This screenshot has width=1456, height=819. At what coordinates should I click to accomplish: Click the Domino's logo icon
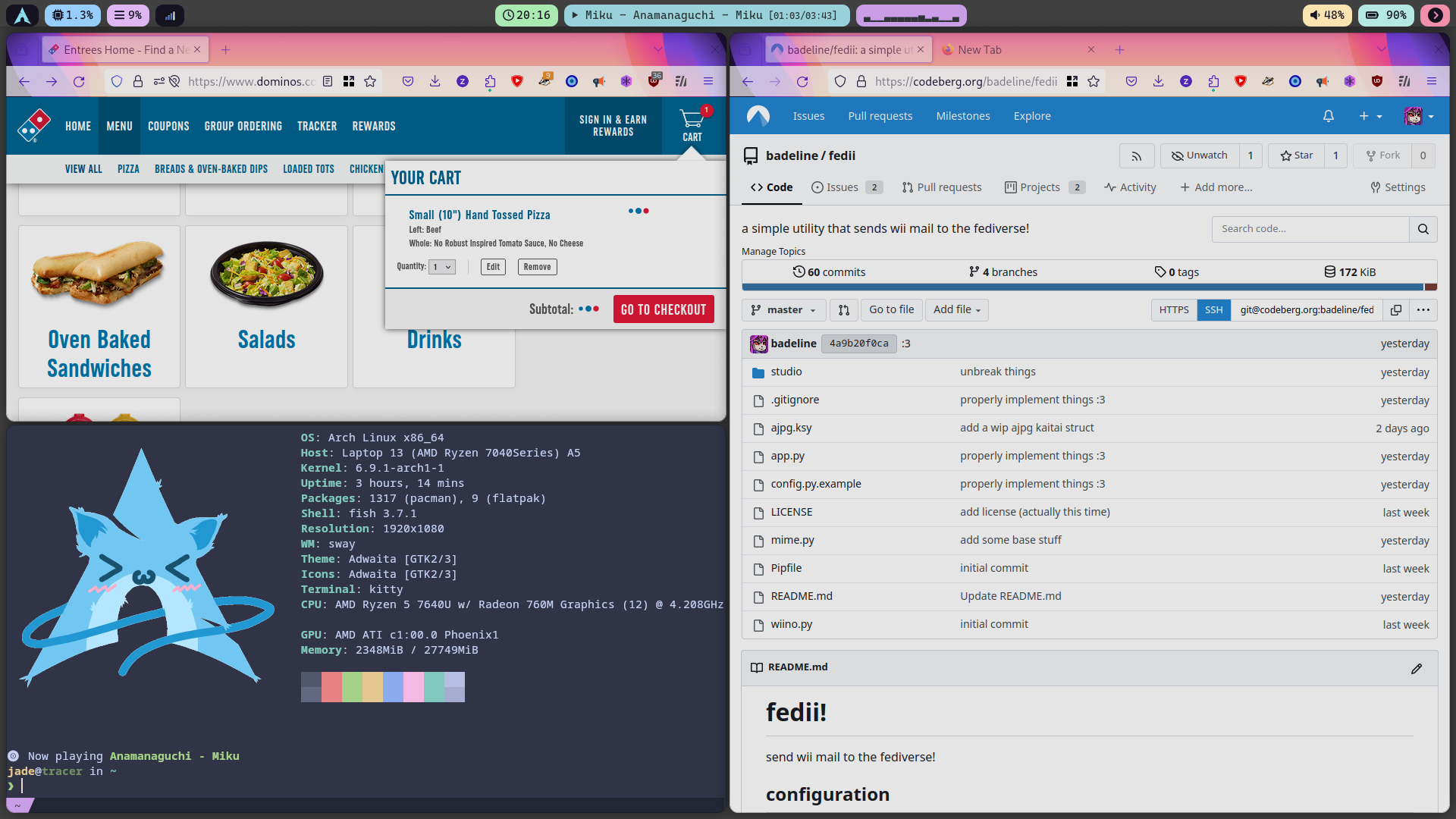33,125
